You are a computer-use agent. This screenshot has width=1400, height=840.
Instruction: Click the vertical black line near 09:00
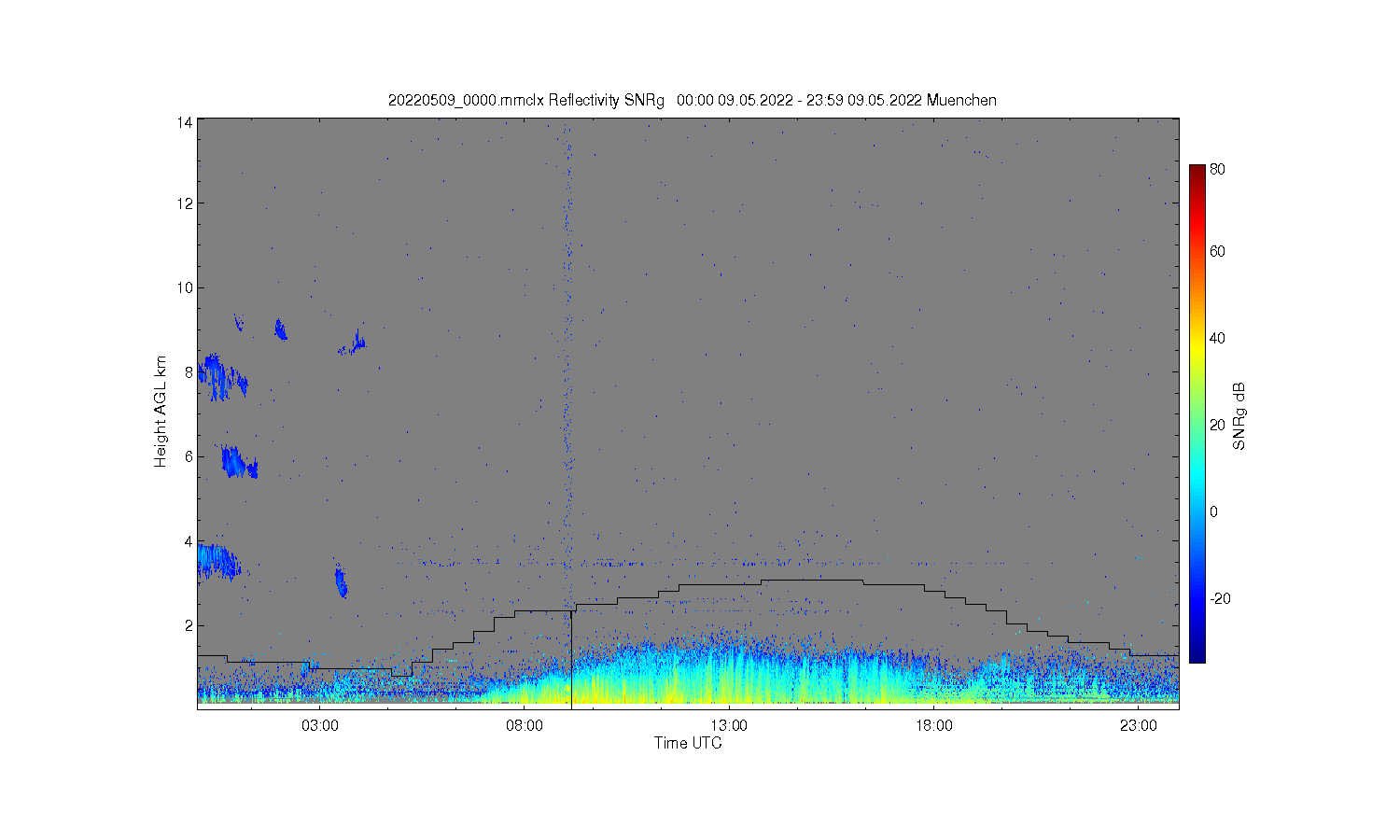point(571,659)
